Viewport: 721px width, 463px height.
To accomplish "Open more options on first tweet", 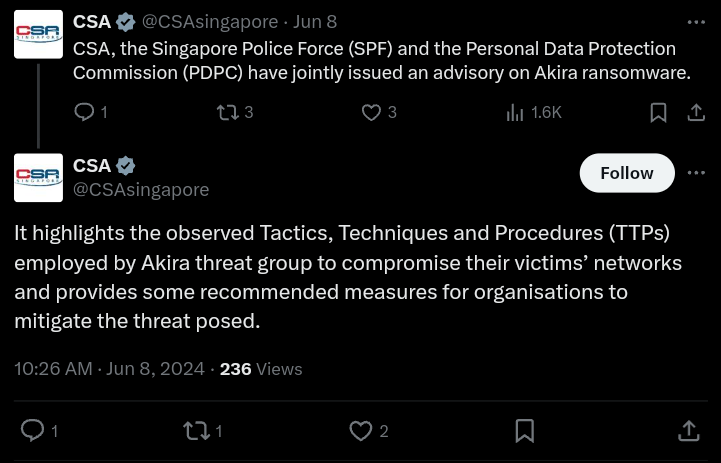I will [696, 22].
